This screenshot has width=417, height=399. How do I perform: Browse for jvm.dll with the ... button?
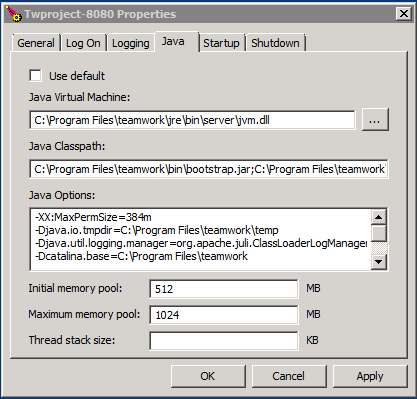(x=375, y=119)
